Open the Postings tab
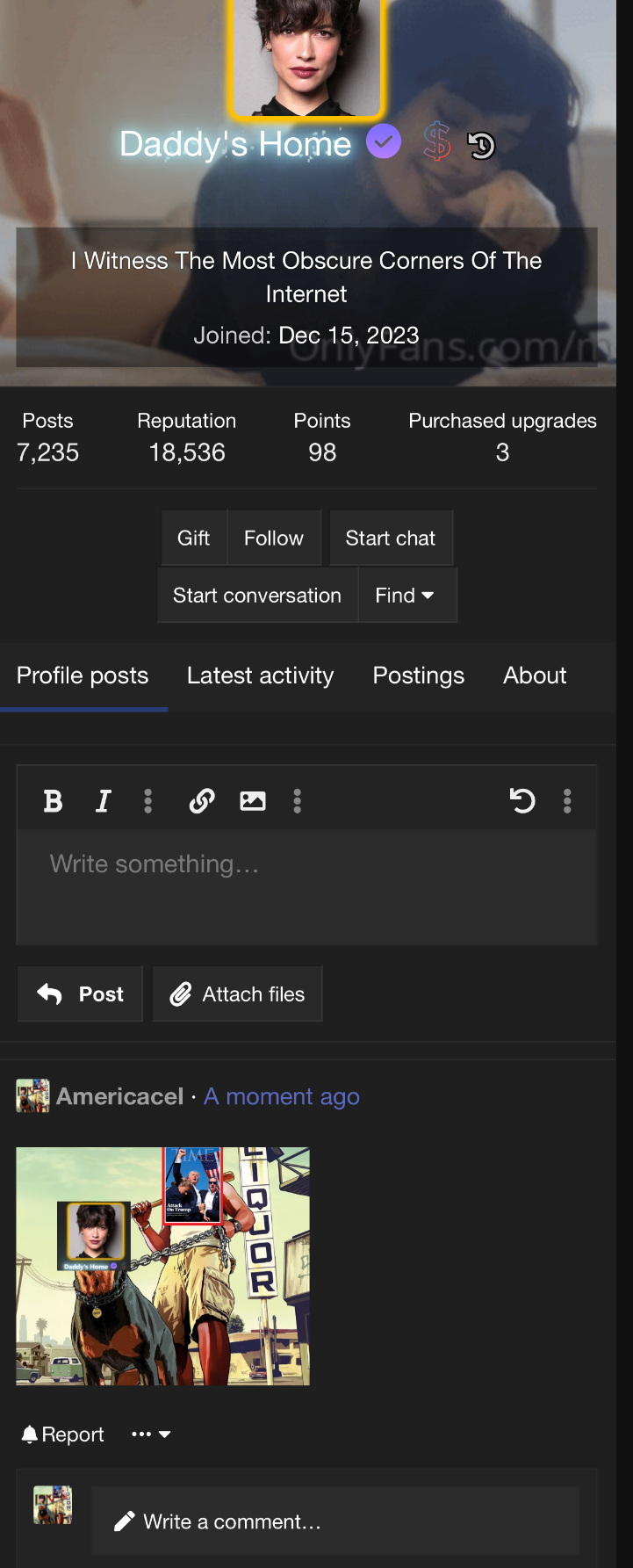The image size is (633, 1568). click(419, 676)
